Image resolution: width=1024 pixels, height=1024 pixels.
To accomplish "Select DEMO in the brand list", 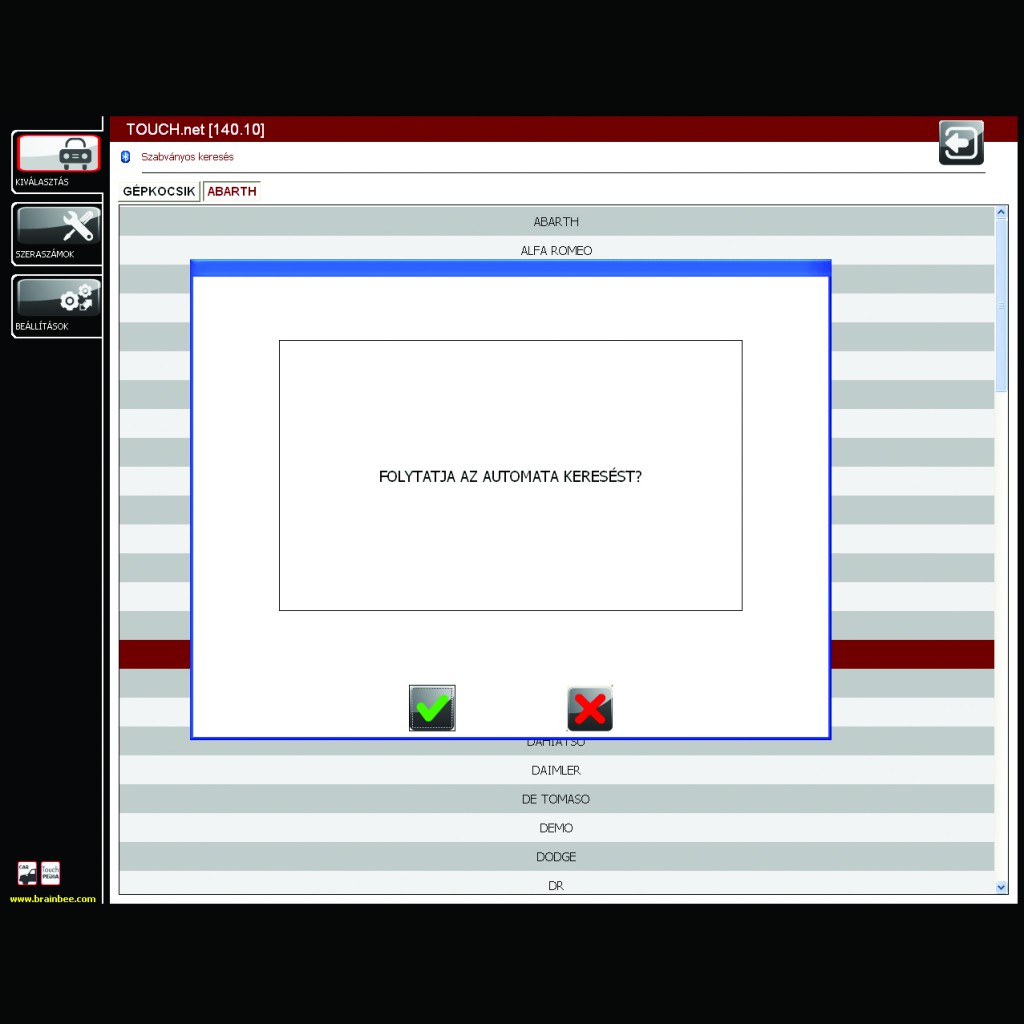I will 556,827.
